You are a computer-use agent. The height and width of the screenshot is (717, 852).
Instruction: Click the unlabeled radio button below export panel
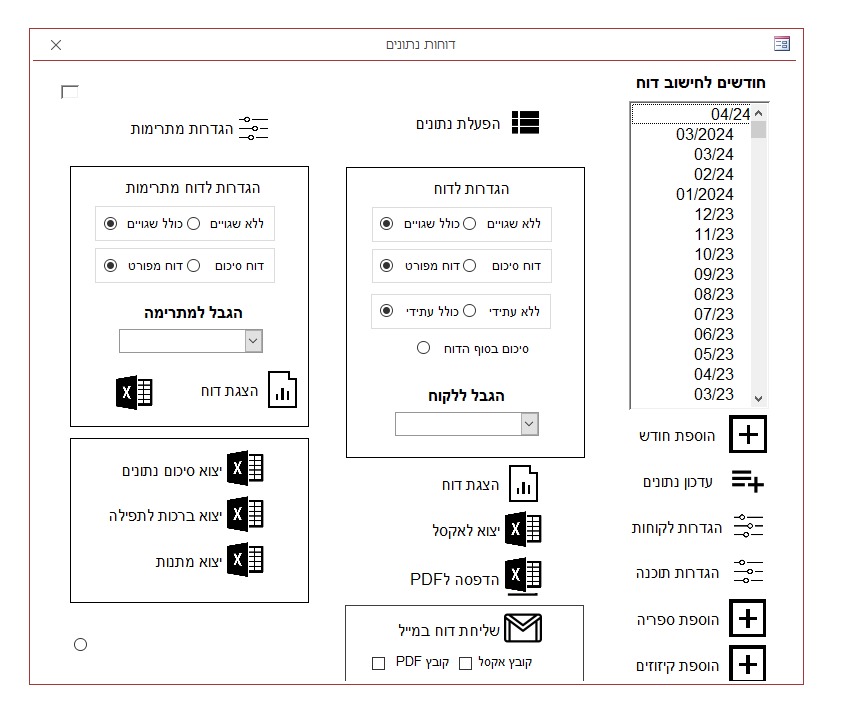[x=80, y=645]
